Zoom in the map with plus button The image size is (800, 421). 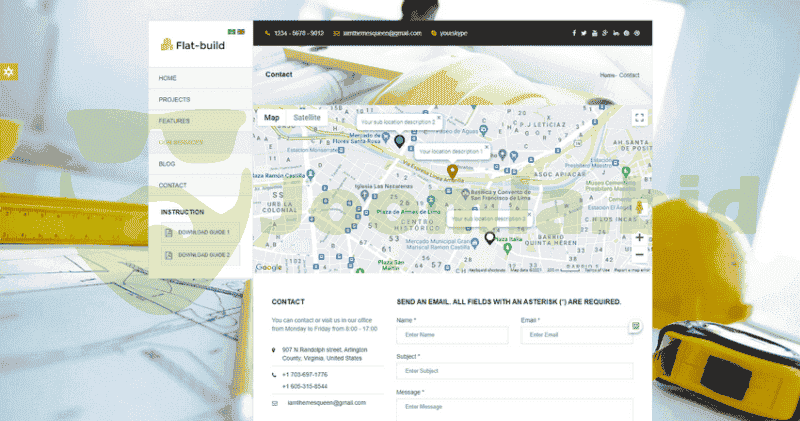[x=639, y=238]
